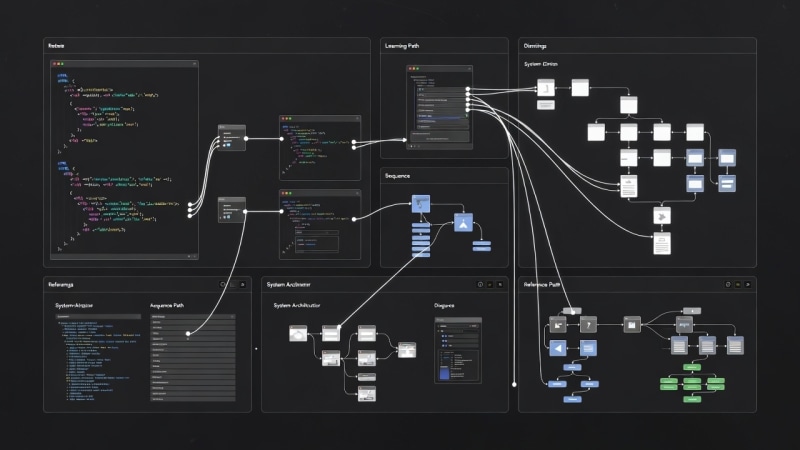Viewport: 800px width, 450px height.
Task: Click the circular icon in Reference Path header
Action: (727, 285)
